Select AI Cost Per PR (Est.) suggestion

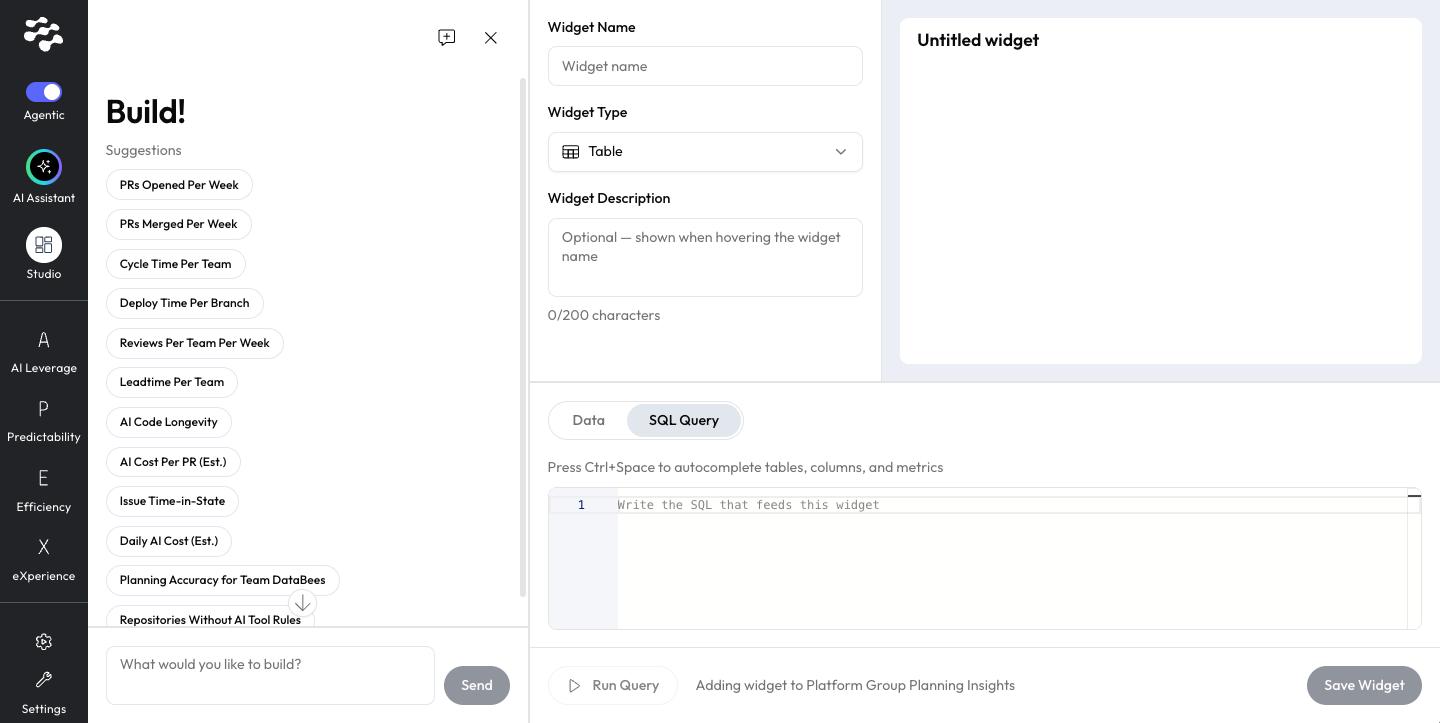(173, 462)
